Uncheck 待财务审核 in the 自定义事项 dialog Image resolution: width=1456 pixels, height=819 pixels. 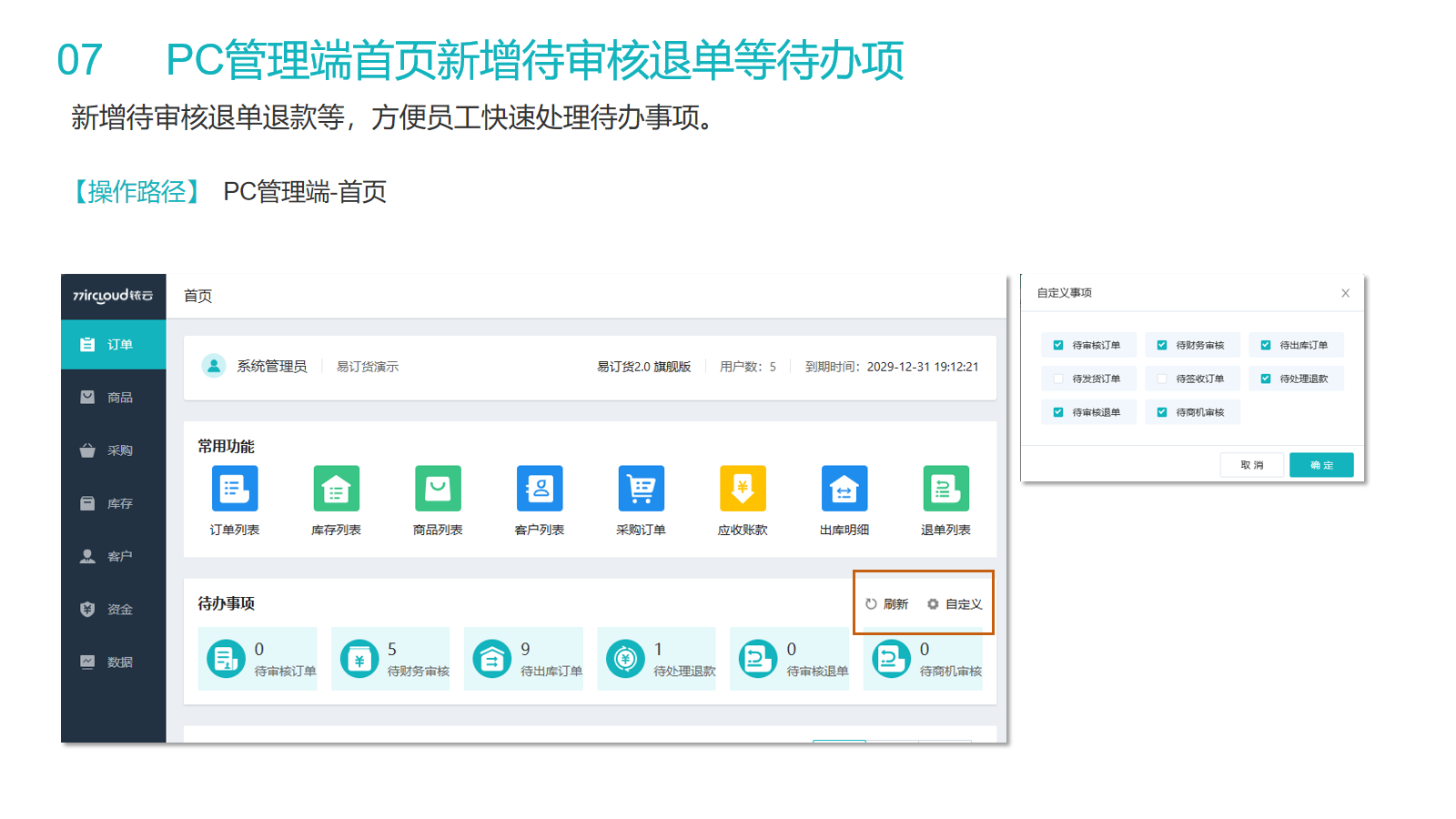coord(1162,345)
